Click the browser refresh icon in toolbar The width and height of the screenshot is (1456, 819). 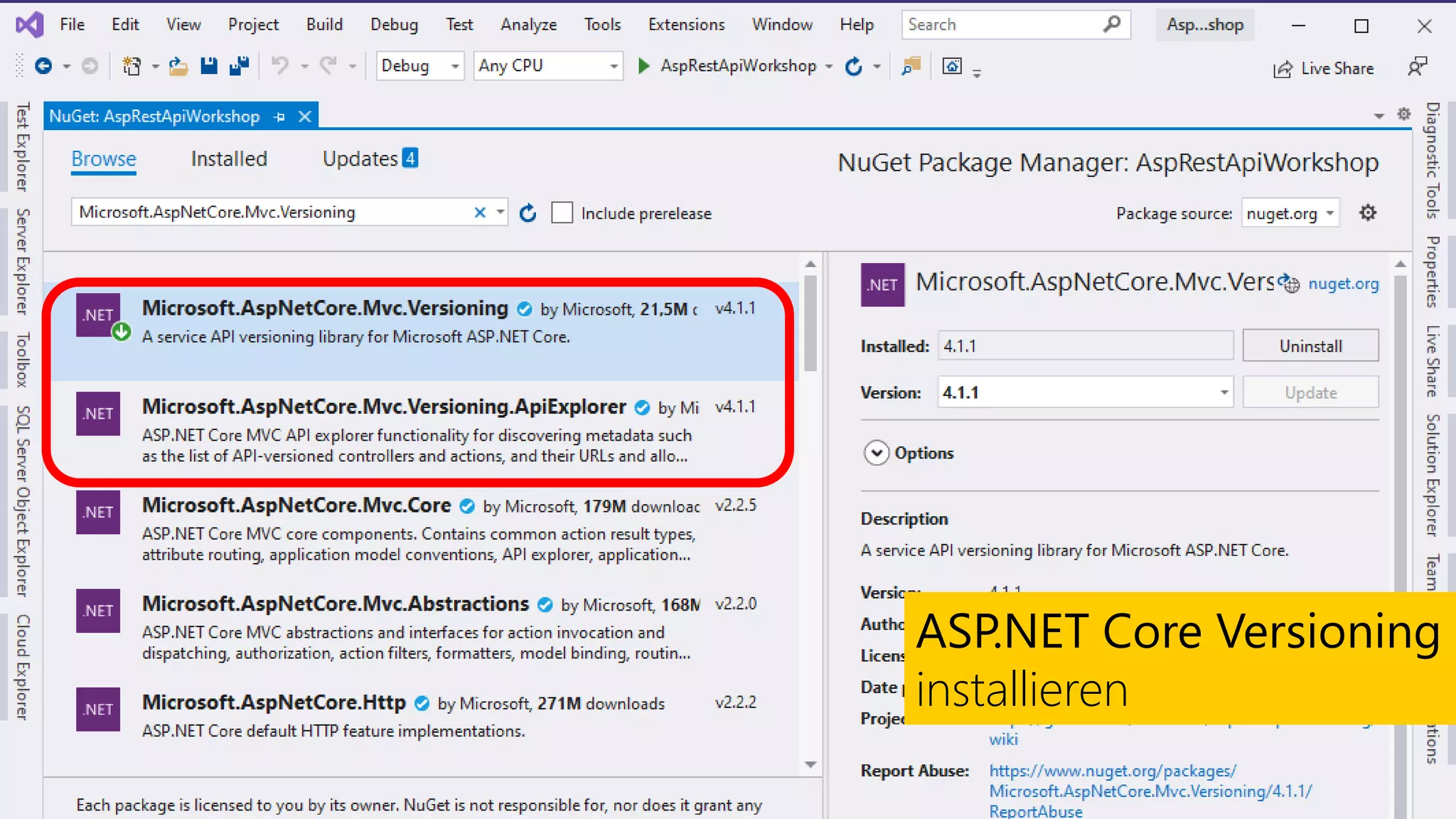coord(854,66)
